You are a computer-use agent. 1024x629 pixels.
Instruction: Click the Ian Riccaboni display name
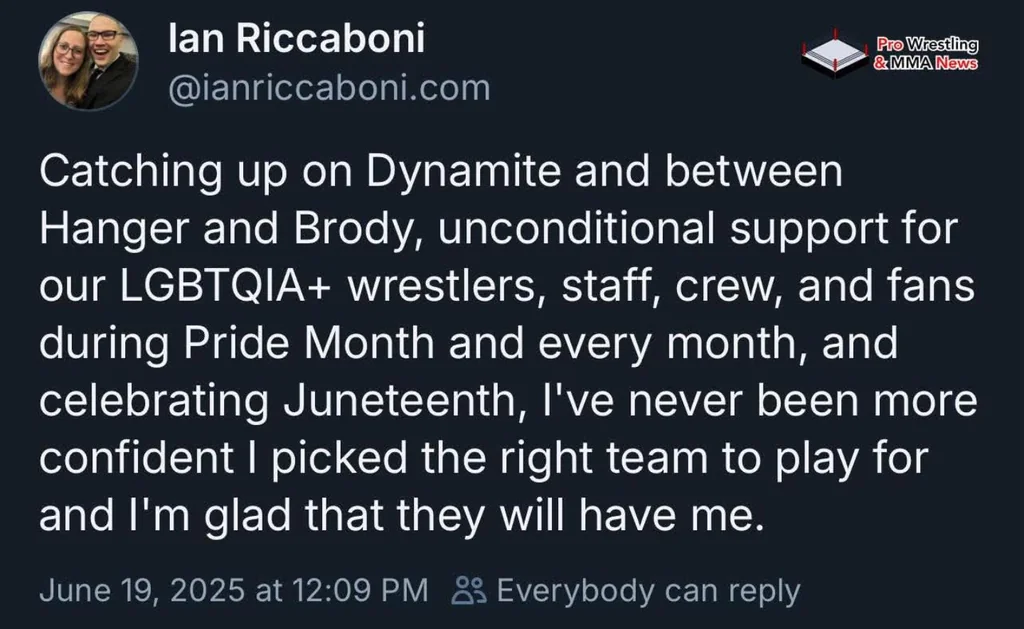296,38
